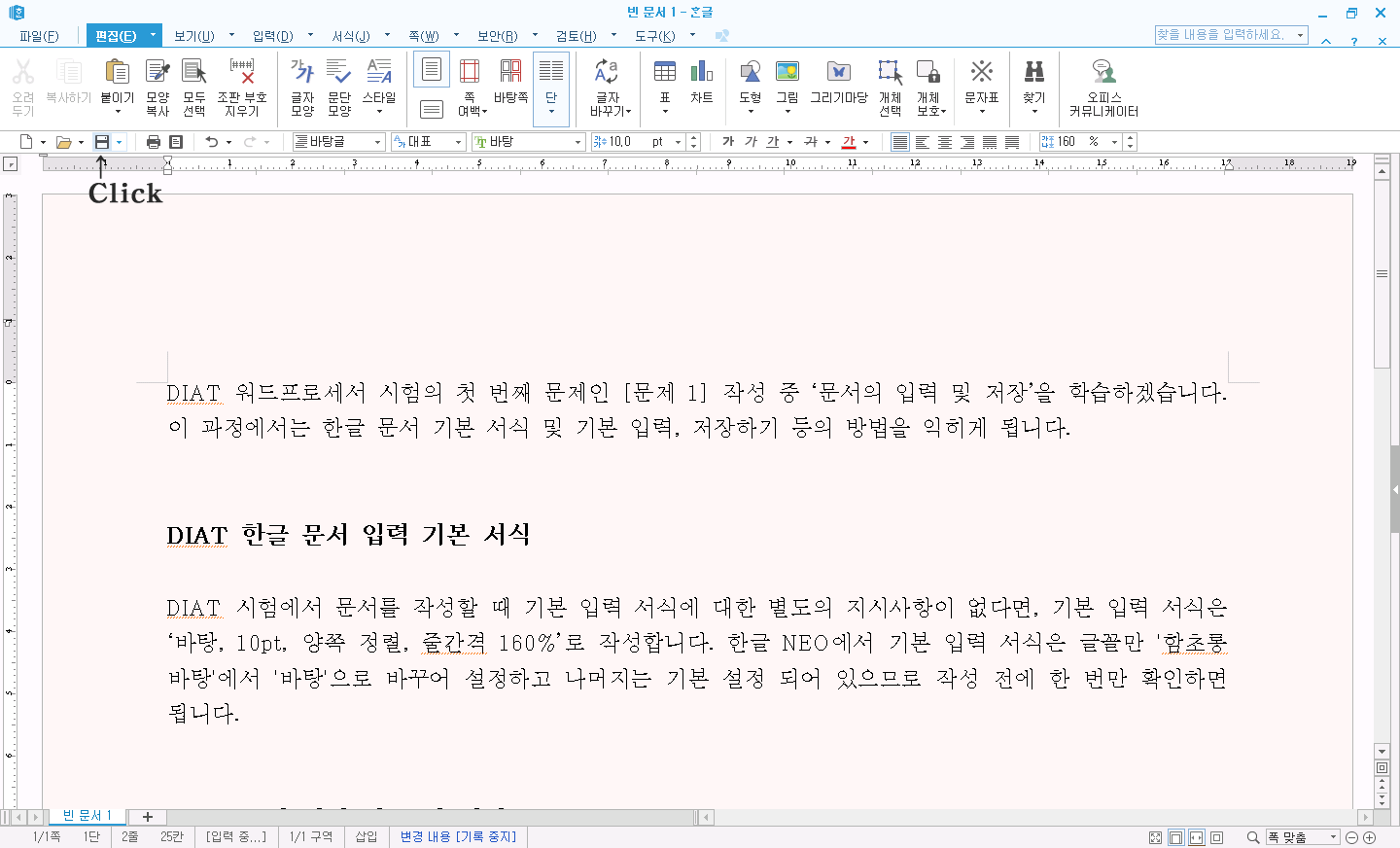This screenshot has height=848, width=1400.
Task: Expand the 단 (Columns) dropdown arrow
Action: pos(551,112)
